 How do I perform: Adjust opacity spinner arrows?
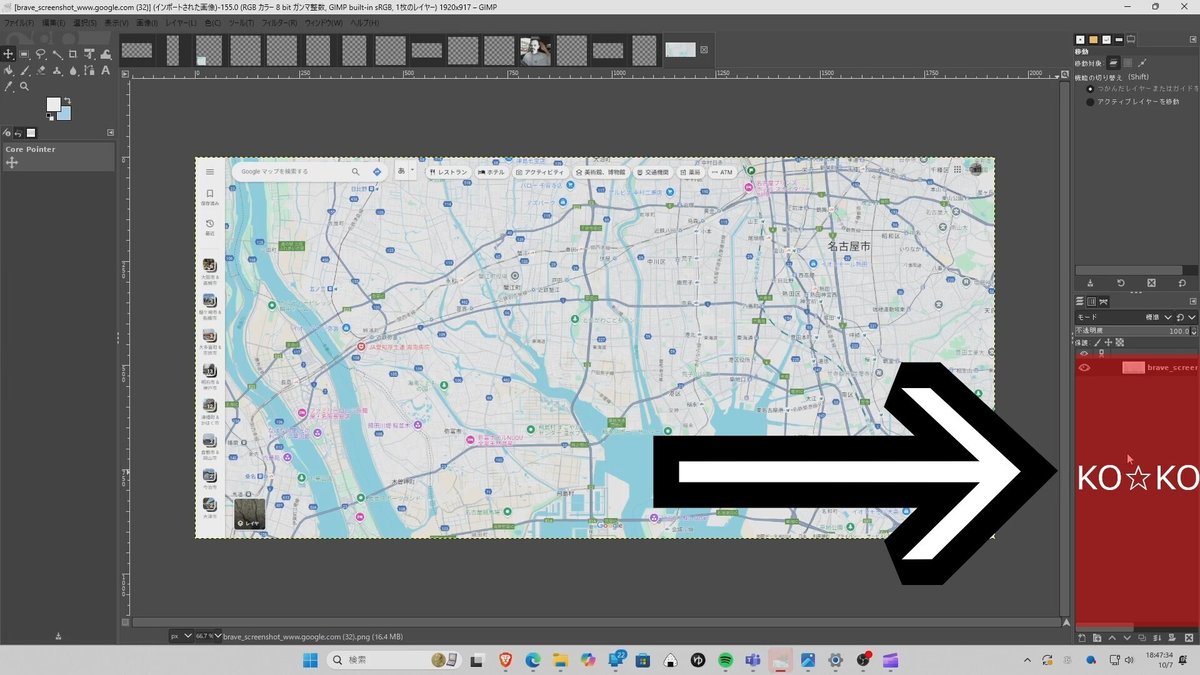click(1193, 331)
